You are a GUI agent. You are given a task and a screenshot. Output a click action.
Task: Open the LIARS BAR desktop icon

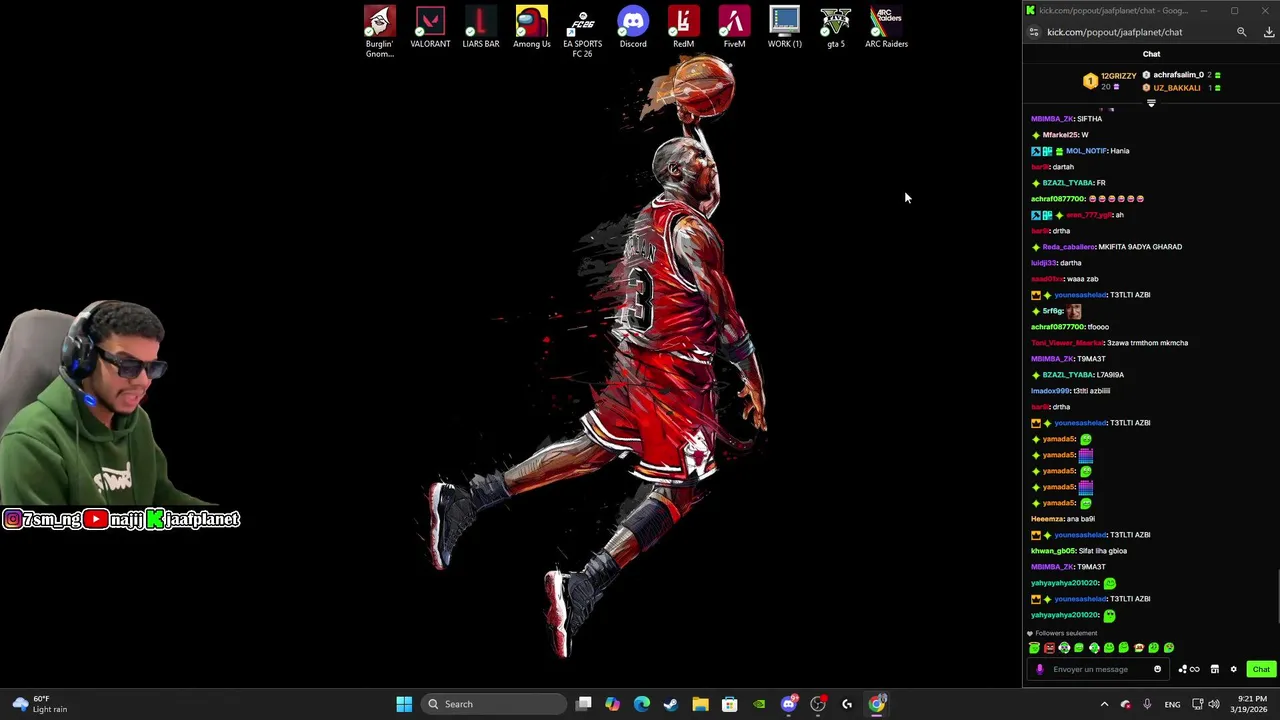[481, 28]
